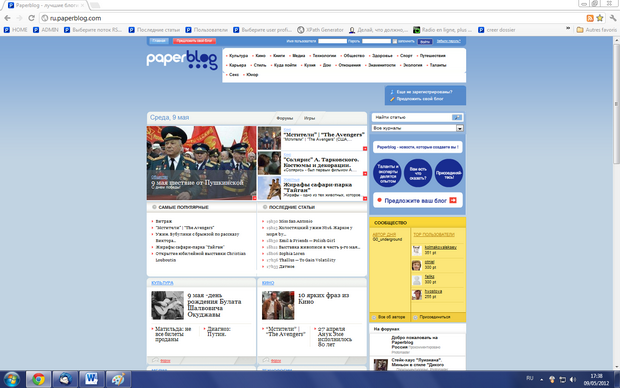Viewport: 620px width, 388px height.
Task: Click the username input field
Action: tap(333, 41)
